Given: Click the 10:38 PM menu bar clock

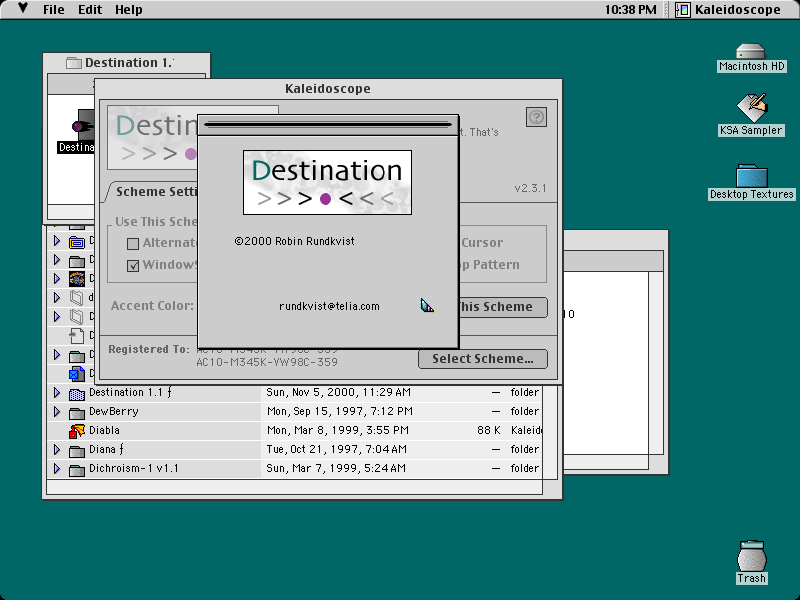Looking at the screenshot, I should coord(631,10).
